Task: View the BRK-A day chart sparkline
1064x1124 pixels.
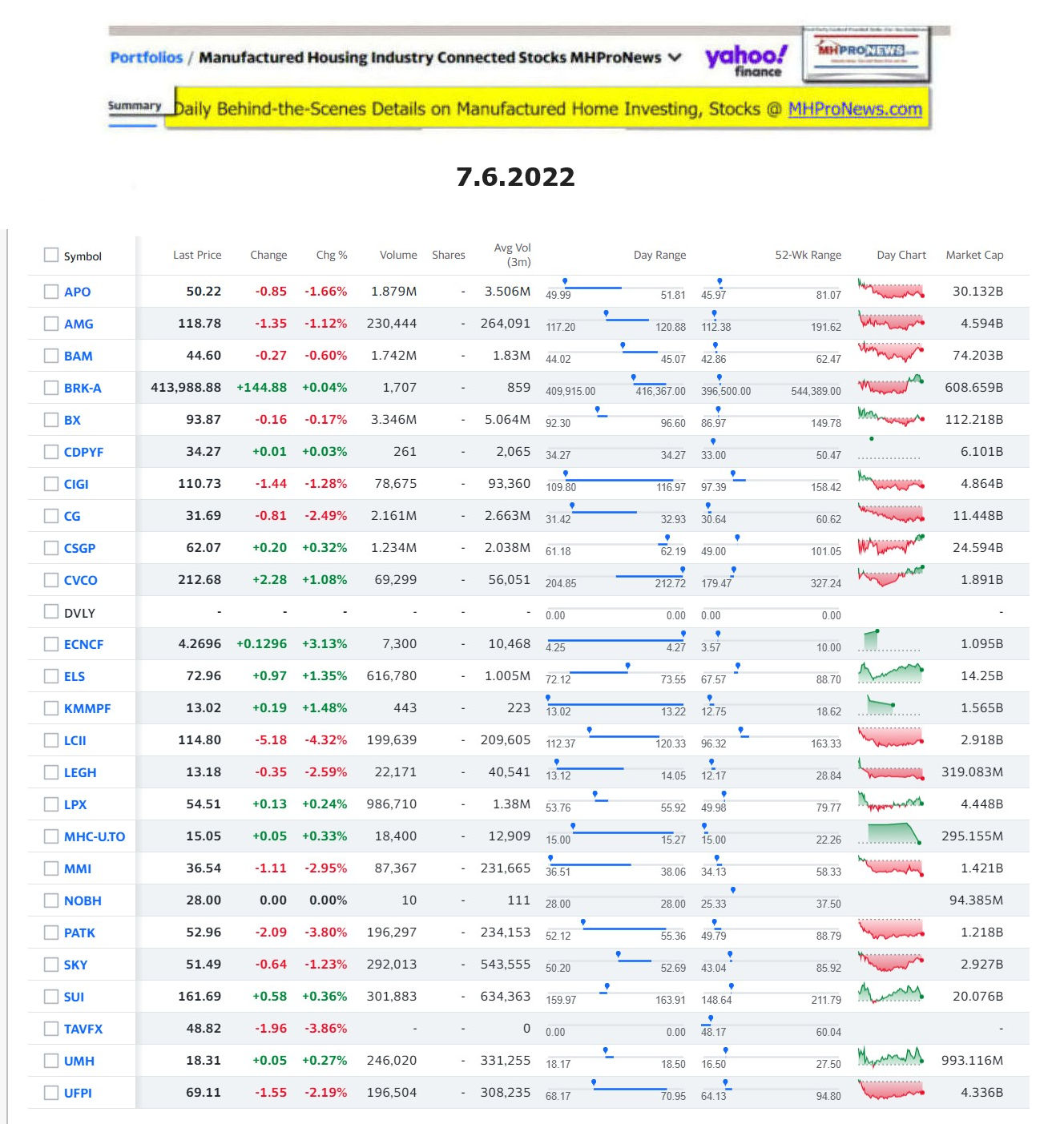Action: (891, 385)
